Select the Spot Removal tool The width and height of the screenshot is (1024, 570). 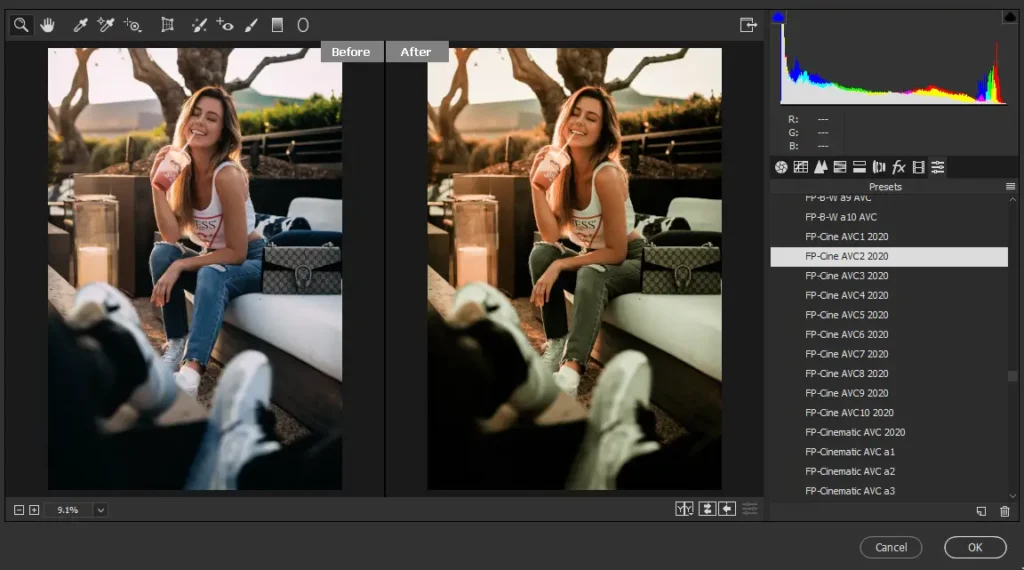[x=199, y=25]
